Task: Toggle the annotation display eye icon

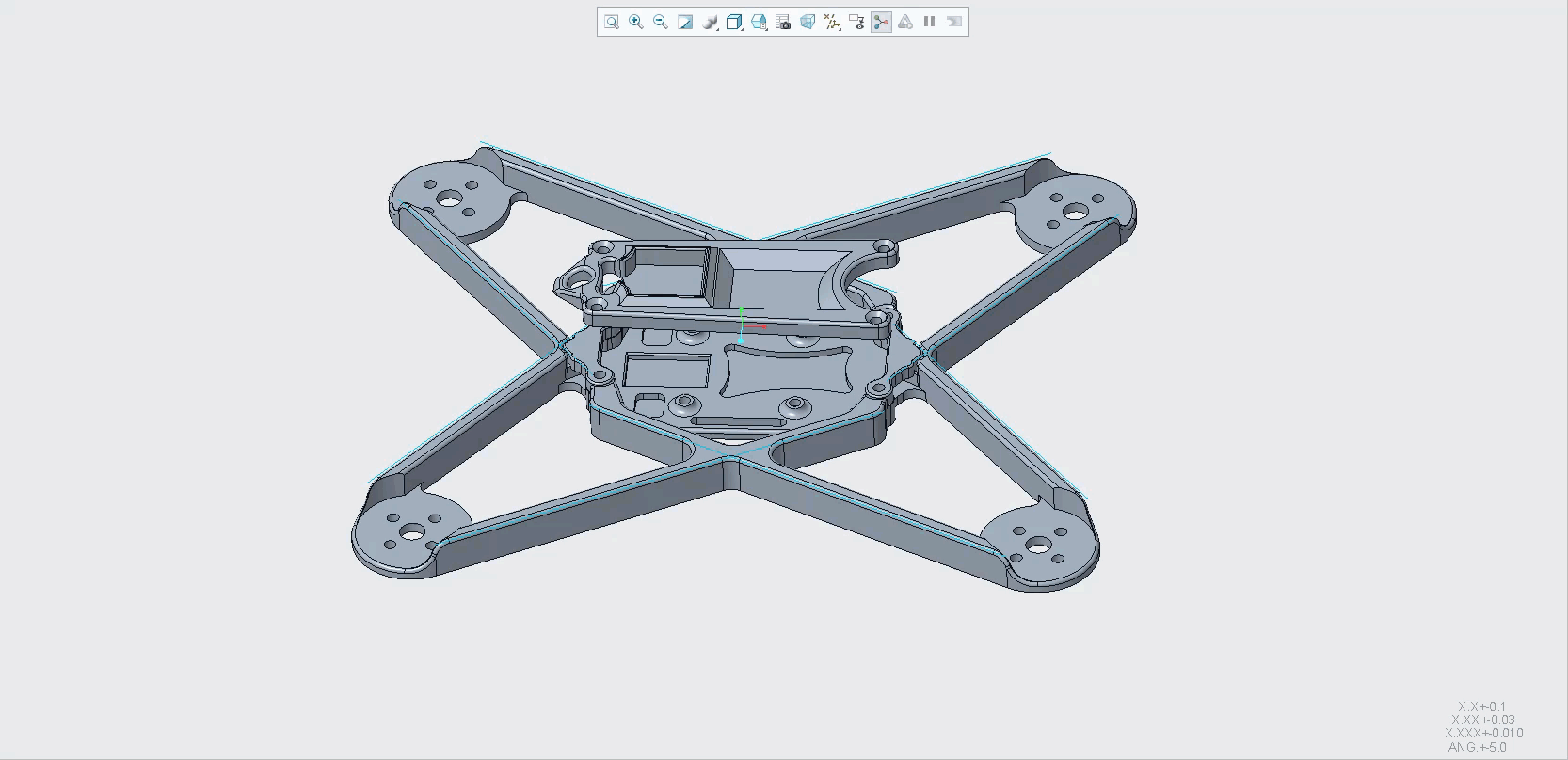Action: (856, 22)
